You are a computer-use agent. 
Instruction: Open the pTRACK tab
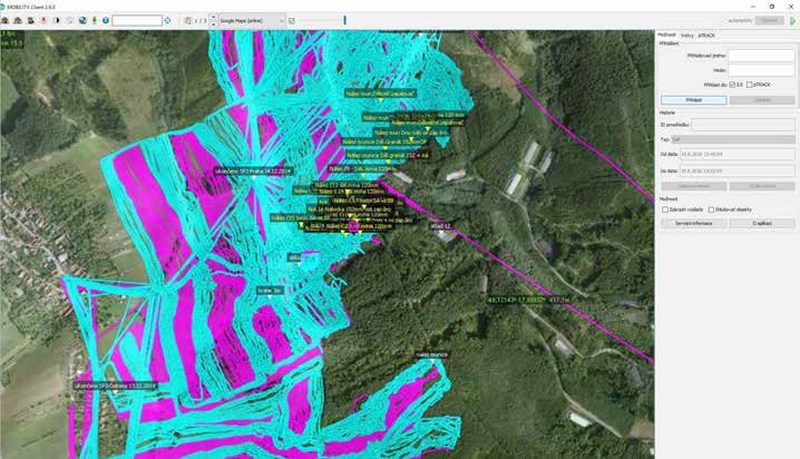coord(706,35)
